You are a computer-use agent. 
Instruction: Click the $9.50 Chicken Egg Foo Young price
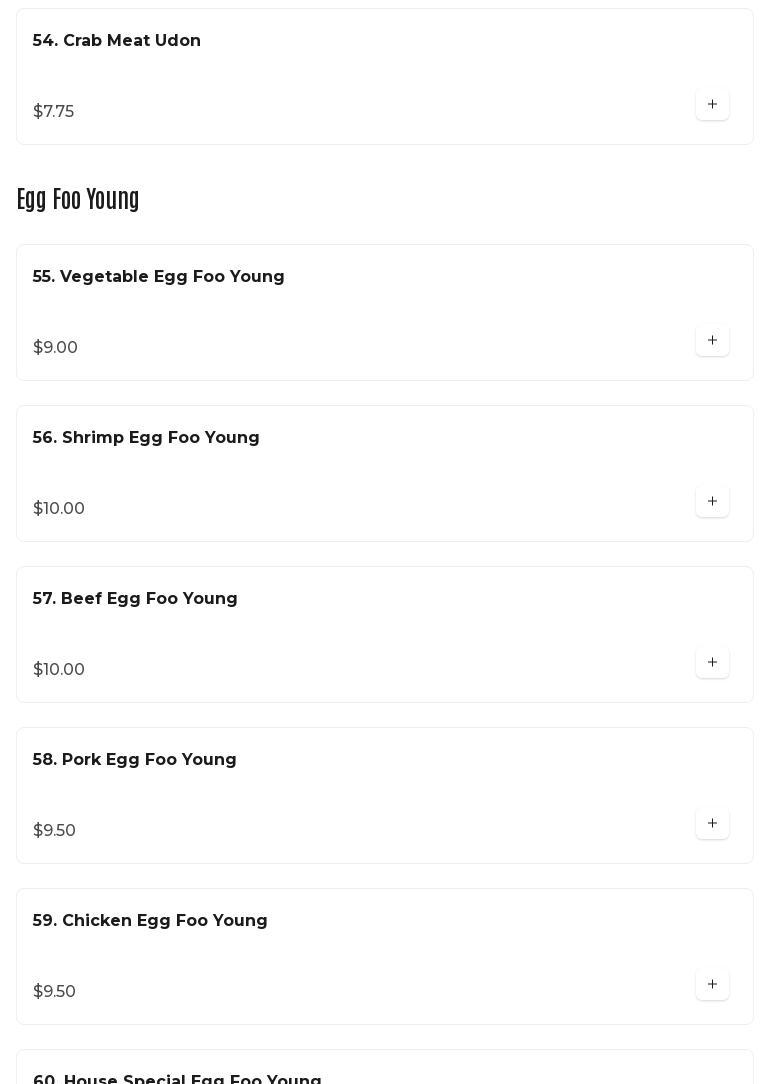[x=55, y=992]
